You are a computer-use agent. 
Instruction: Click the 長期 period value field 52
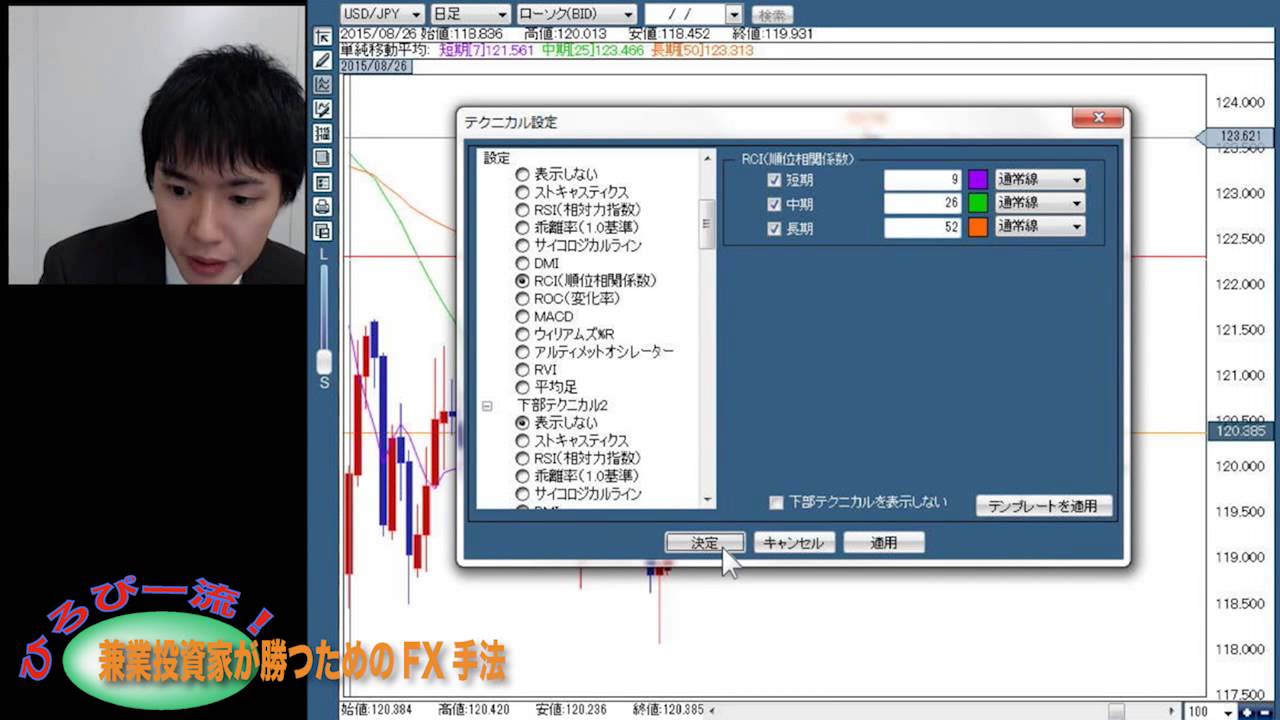[x=922, y=227]
